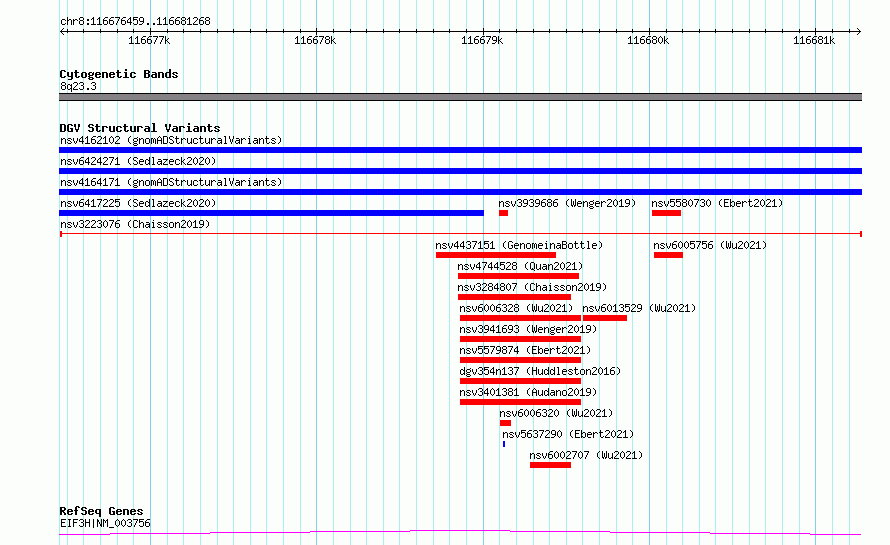The width and height of the screenshot is (890, 545).
Task: Open the nsv3401381 (Audano2019) label
Action: (x=528, y=392)
